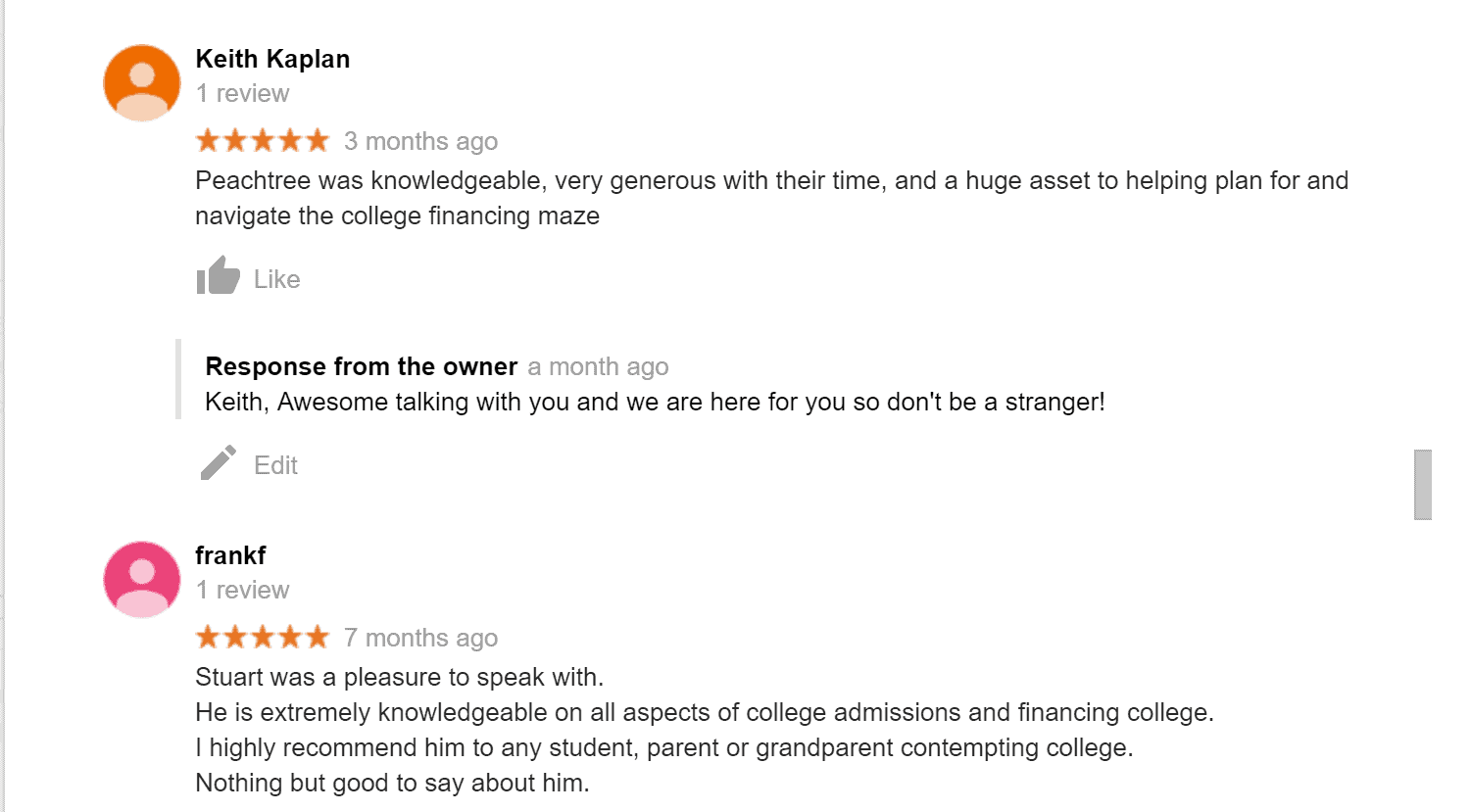Click the owner's reply text to Keith
1471x812 pixels.
(x=655, y=403)
